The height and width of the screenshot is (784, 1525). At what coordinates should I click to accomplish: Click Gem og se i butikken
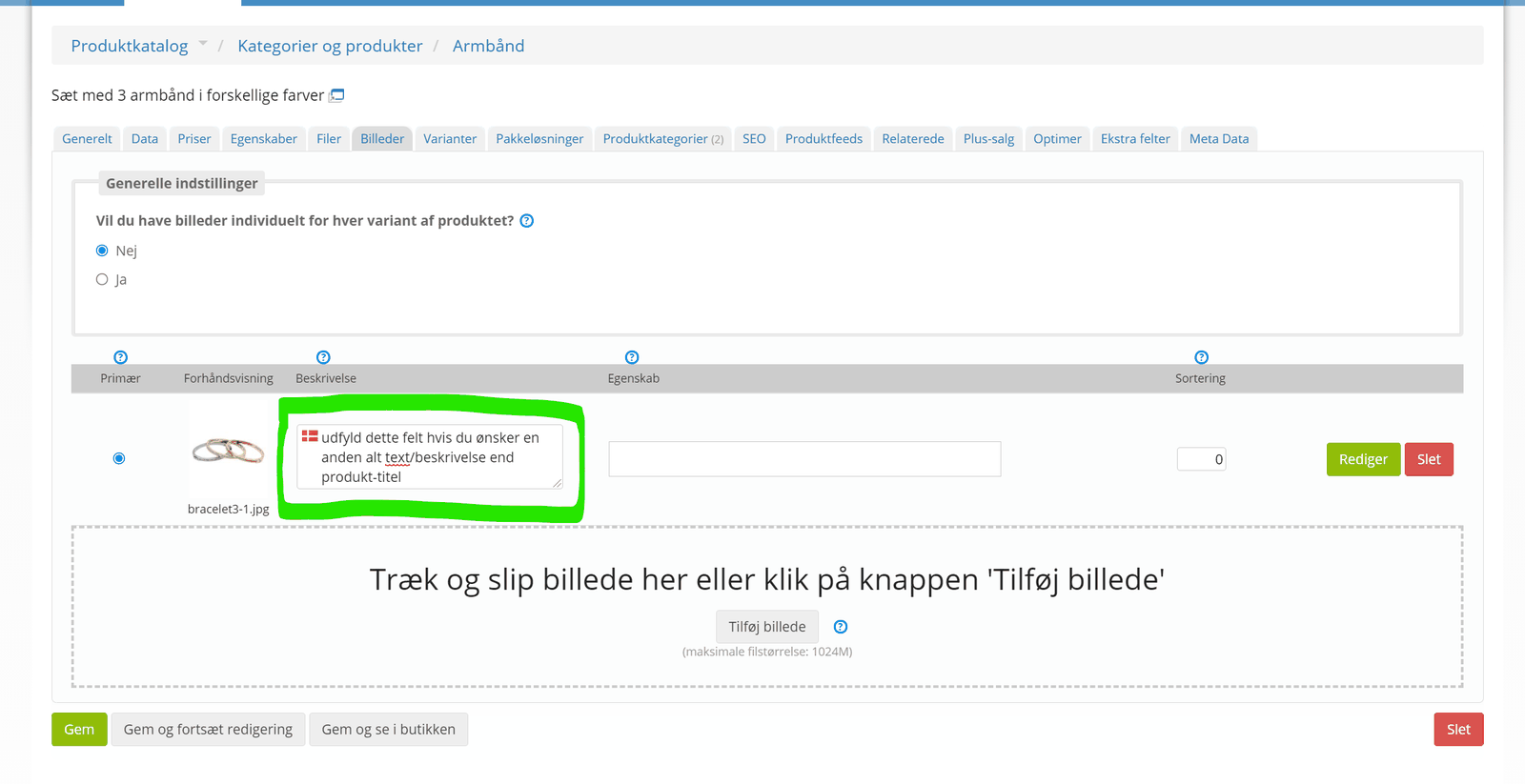388,730
